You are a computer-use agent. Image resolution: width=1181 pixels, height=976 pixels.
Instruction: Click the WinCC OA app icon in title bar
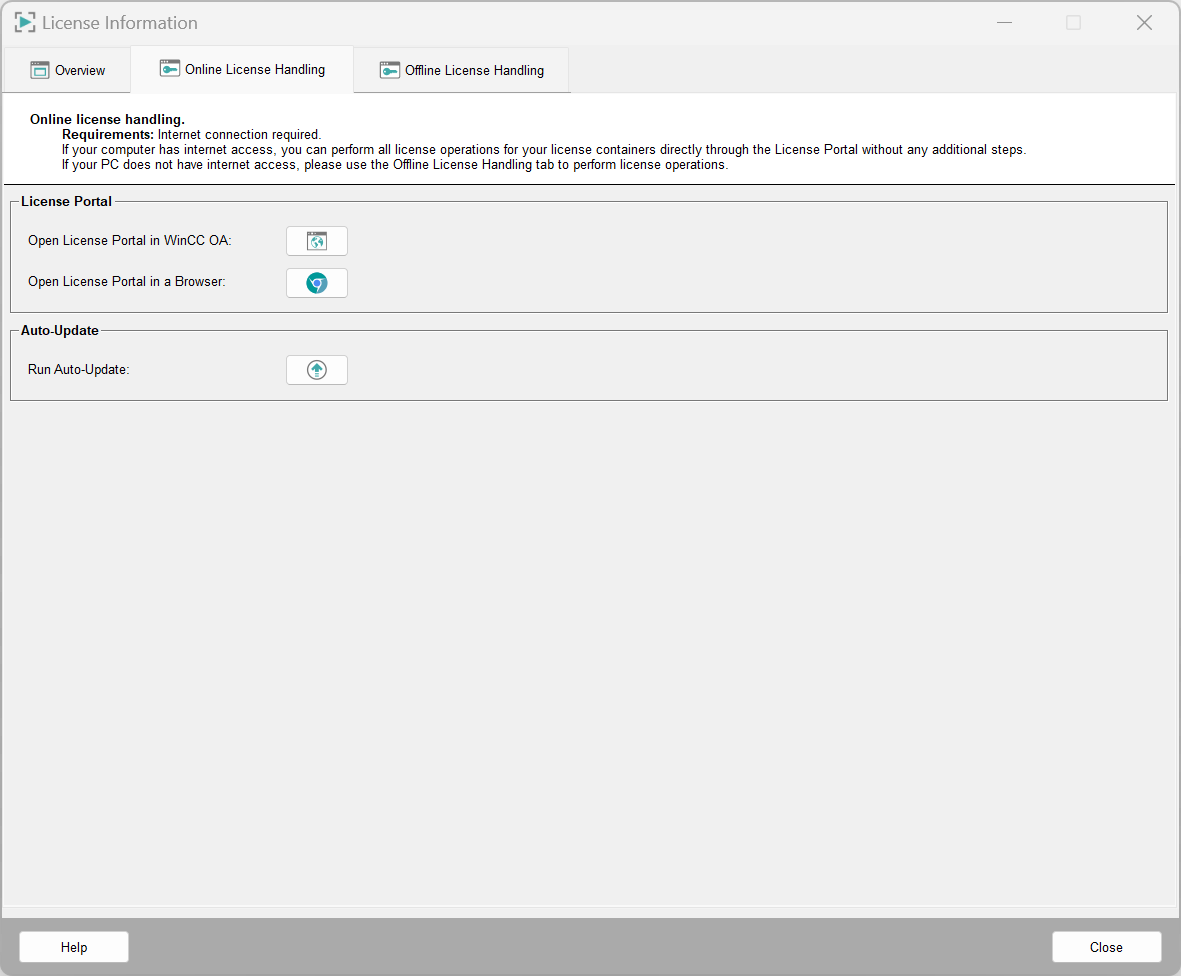click(x=25, y=22)
